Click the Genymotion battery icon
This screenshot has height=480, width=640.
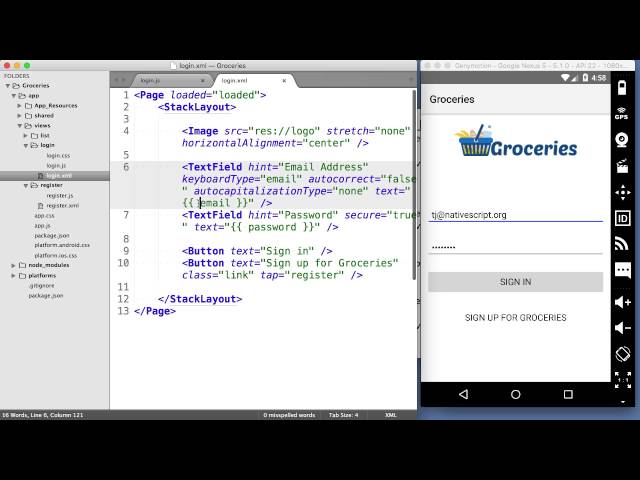[x=622, y=88]
